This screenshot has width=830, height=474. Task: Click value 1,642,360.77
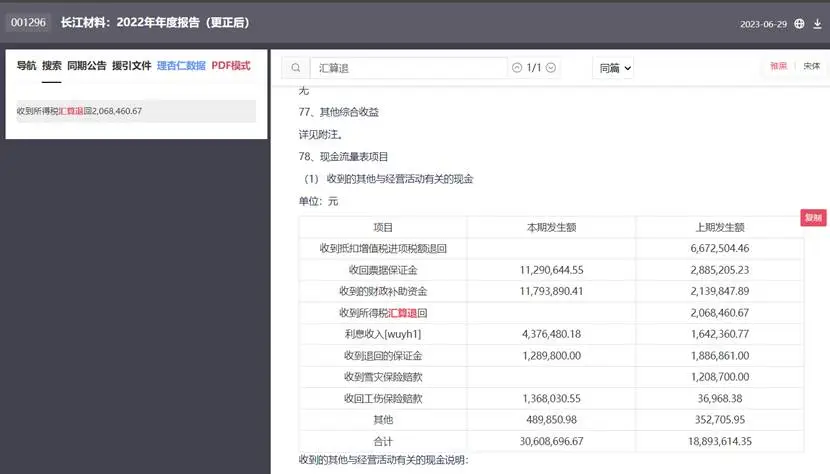(719, 334)
